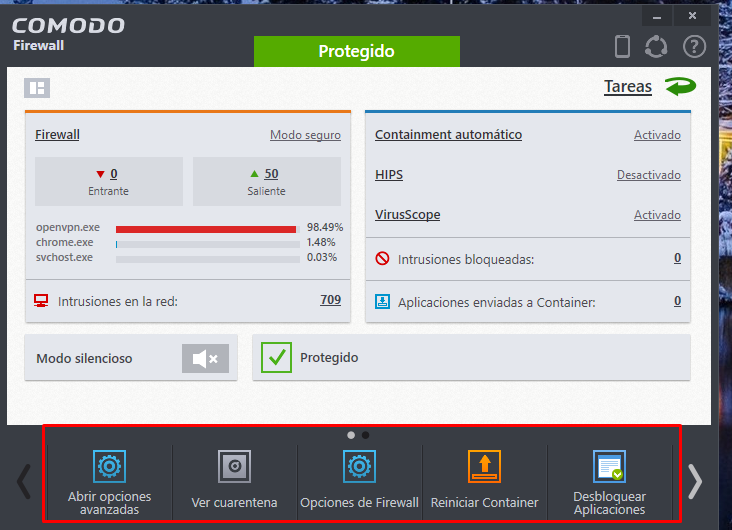Click the Abrir opciones avanzadas label
This screenshot has width=732, height=530.
[109, 503]
